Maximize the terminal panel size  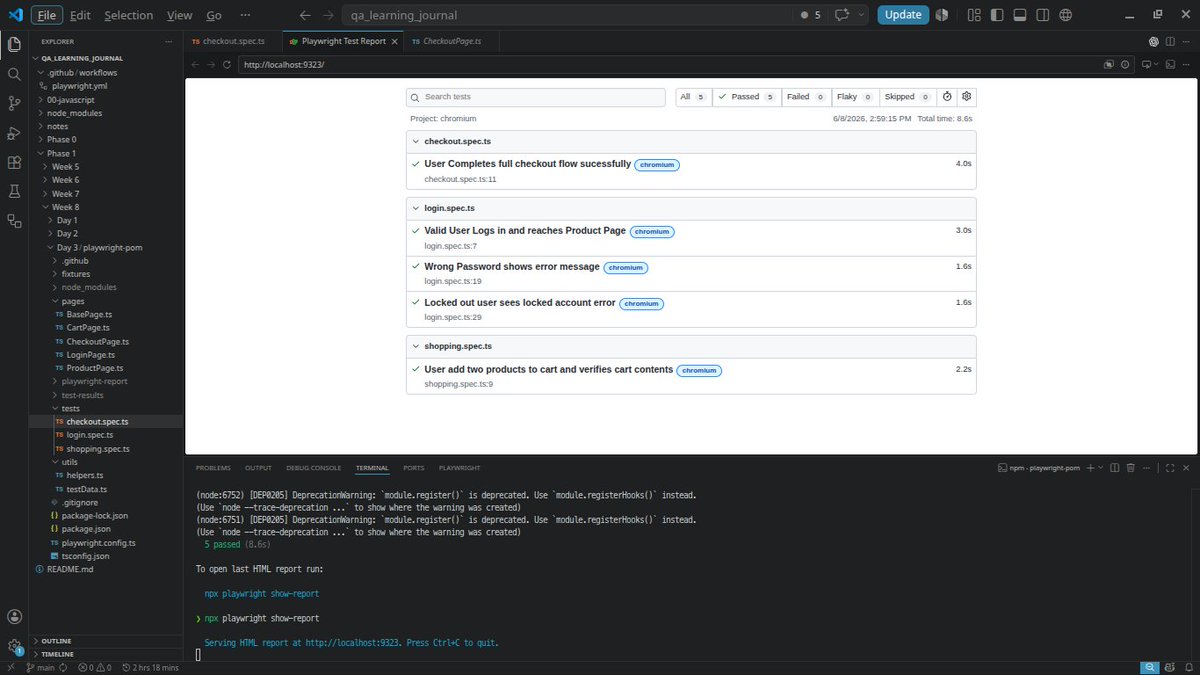1170,467
